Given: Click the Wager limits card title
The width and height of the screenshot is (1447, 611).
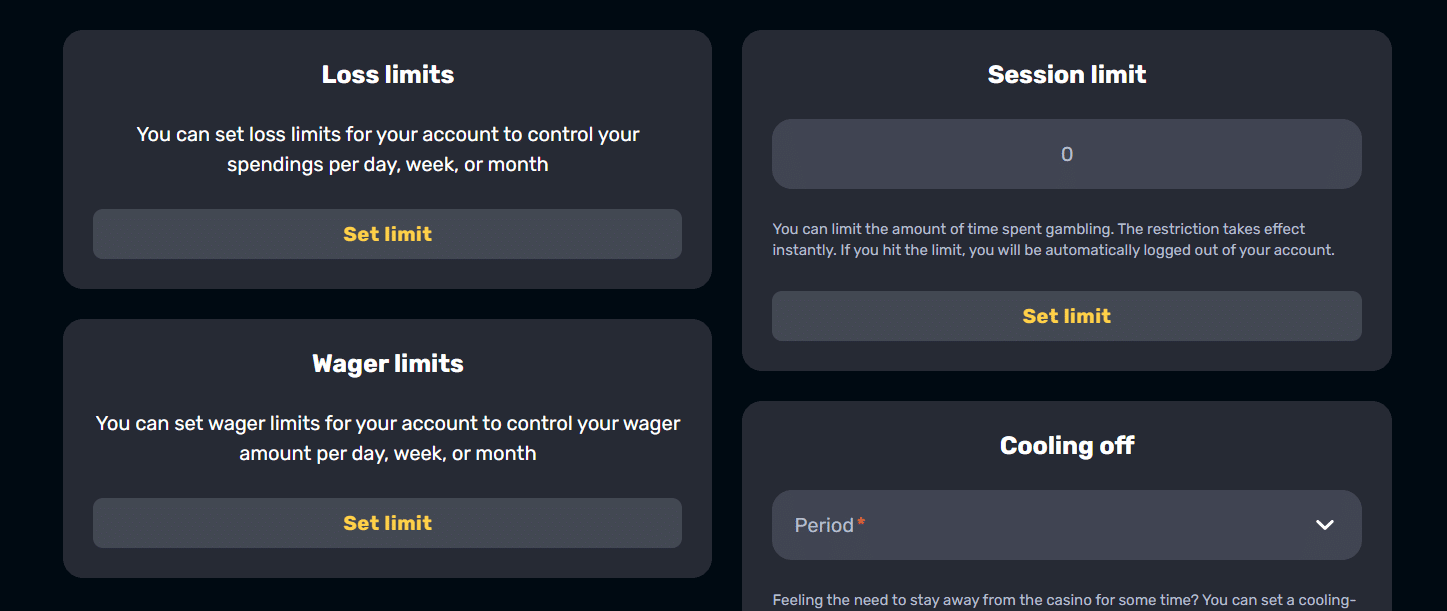Looking at the screenshot, I should [x=387, y=363].
